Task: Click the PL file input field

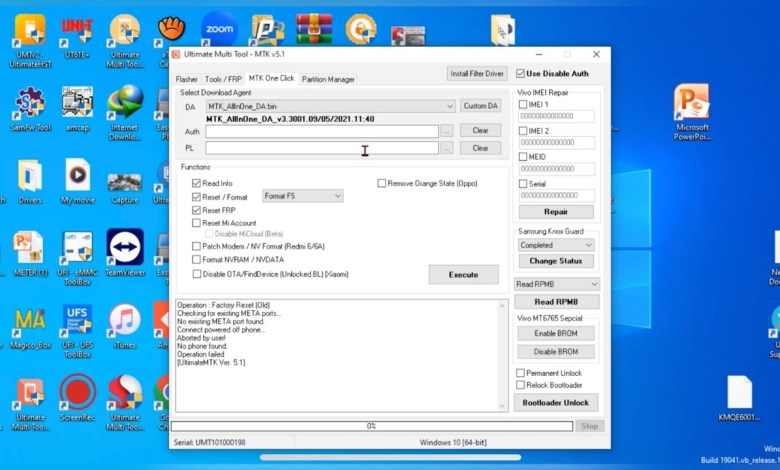Action: (322, 148)
